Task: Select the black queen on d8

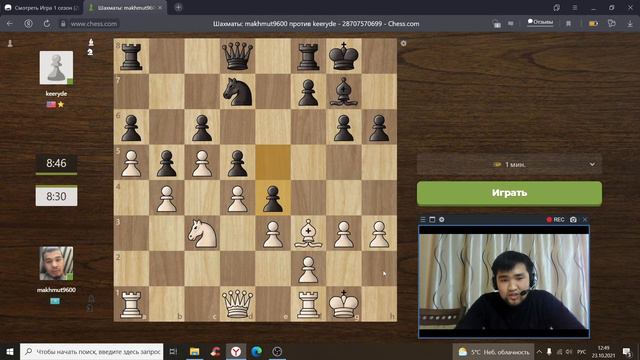Action: tap(237, 56)
